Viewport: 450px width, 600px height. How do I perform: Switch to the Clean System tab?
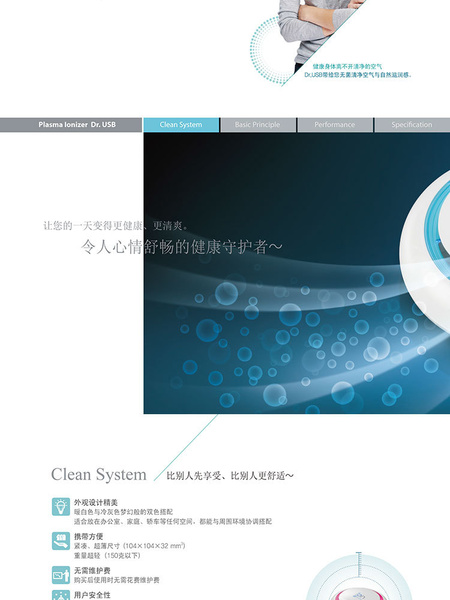coord(181,125)
